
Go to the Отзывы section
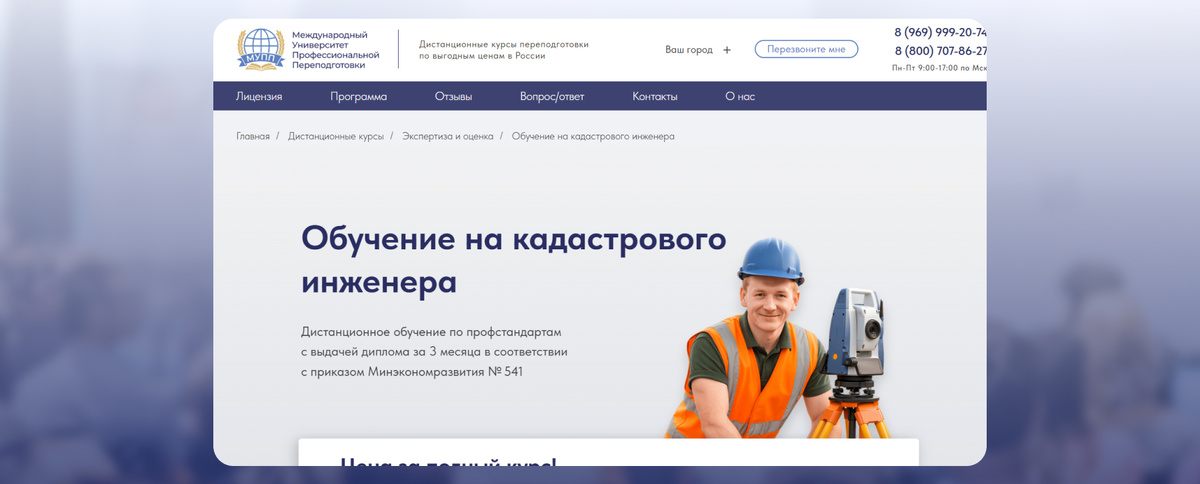tap(453, 97)
